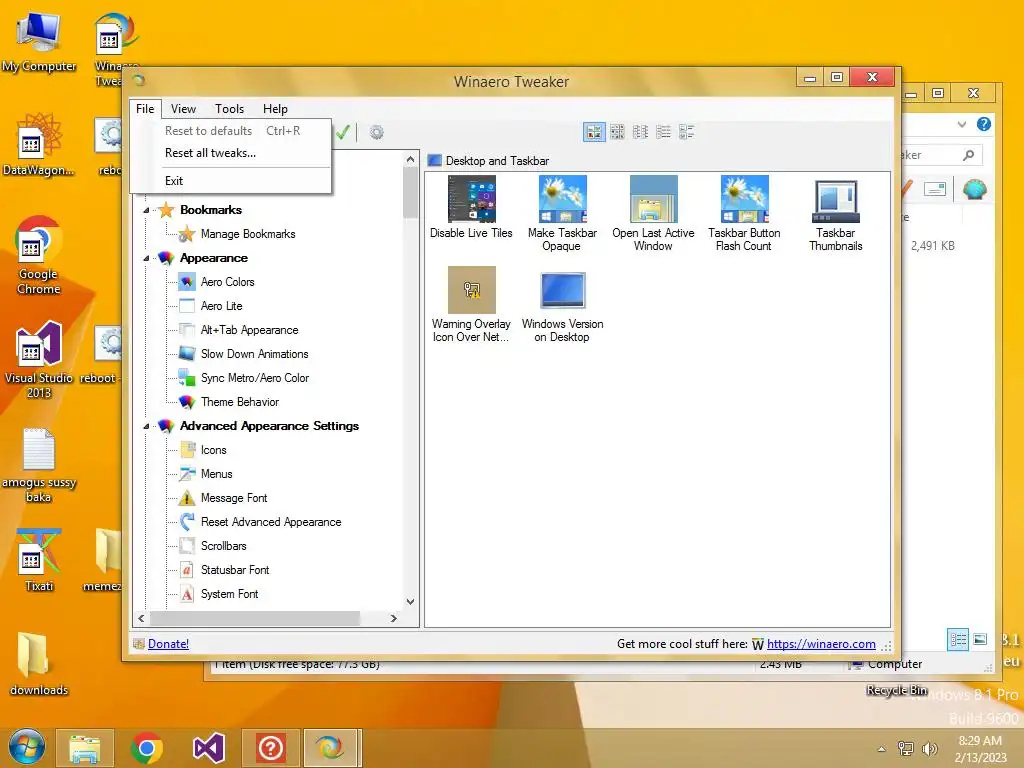Select Aero Lite in the tree
This screenshot has height=768, width=1024.
[221, 306]
